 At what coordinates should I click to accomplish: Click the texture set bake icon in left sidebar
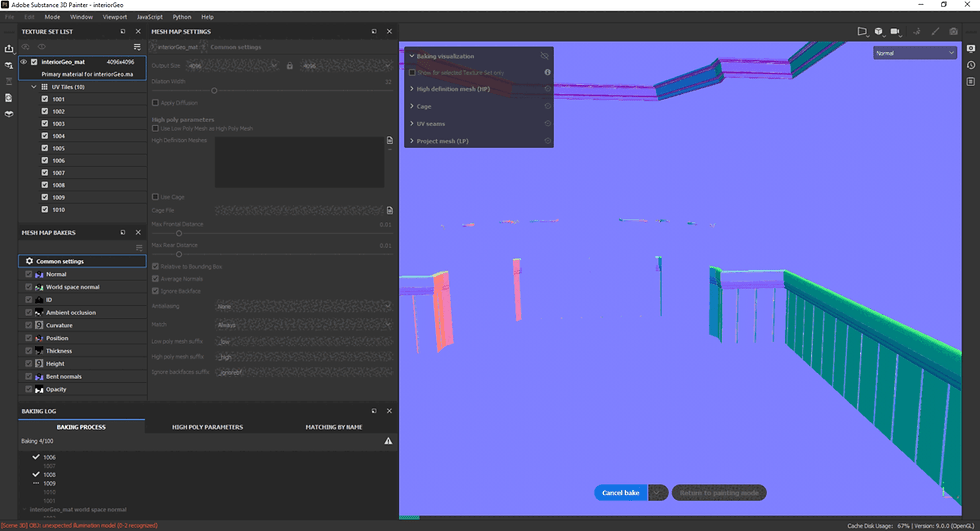point(9,65)
